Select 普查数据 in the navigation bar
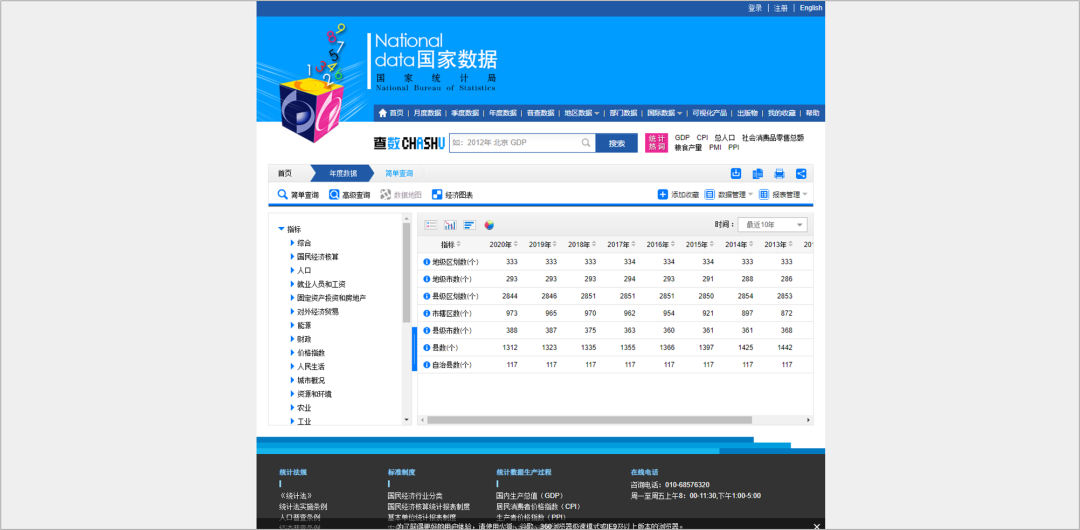 (x=540, y=113)
